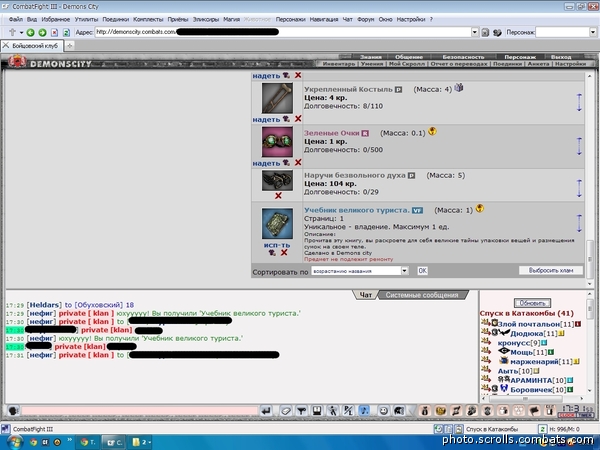Click the Отчет о переводах link
The image size is (600, 450).
pyautogui.click(x=459, y=64)
